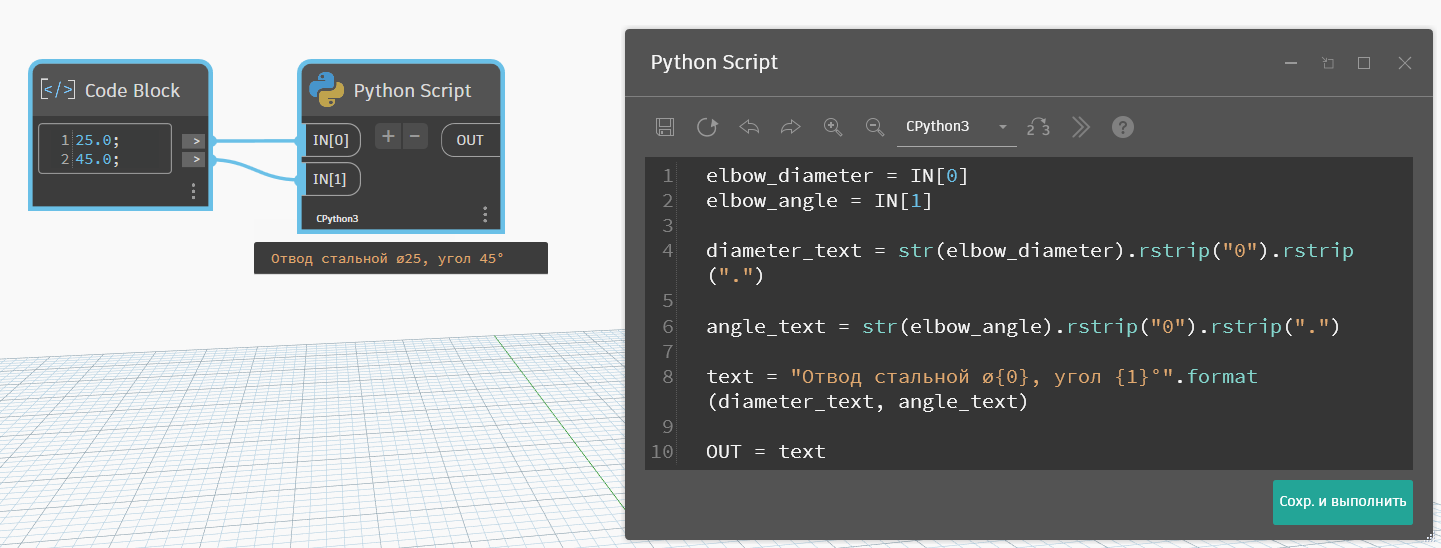Click the text = "Отвод стальной line
This screenshot has width=1441, height=548.
(981, 389)
